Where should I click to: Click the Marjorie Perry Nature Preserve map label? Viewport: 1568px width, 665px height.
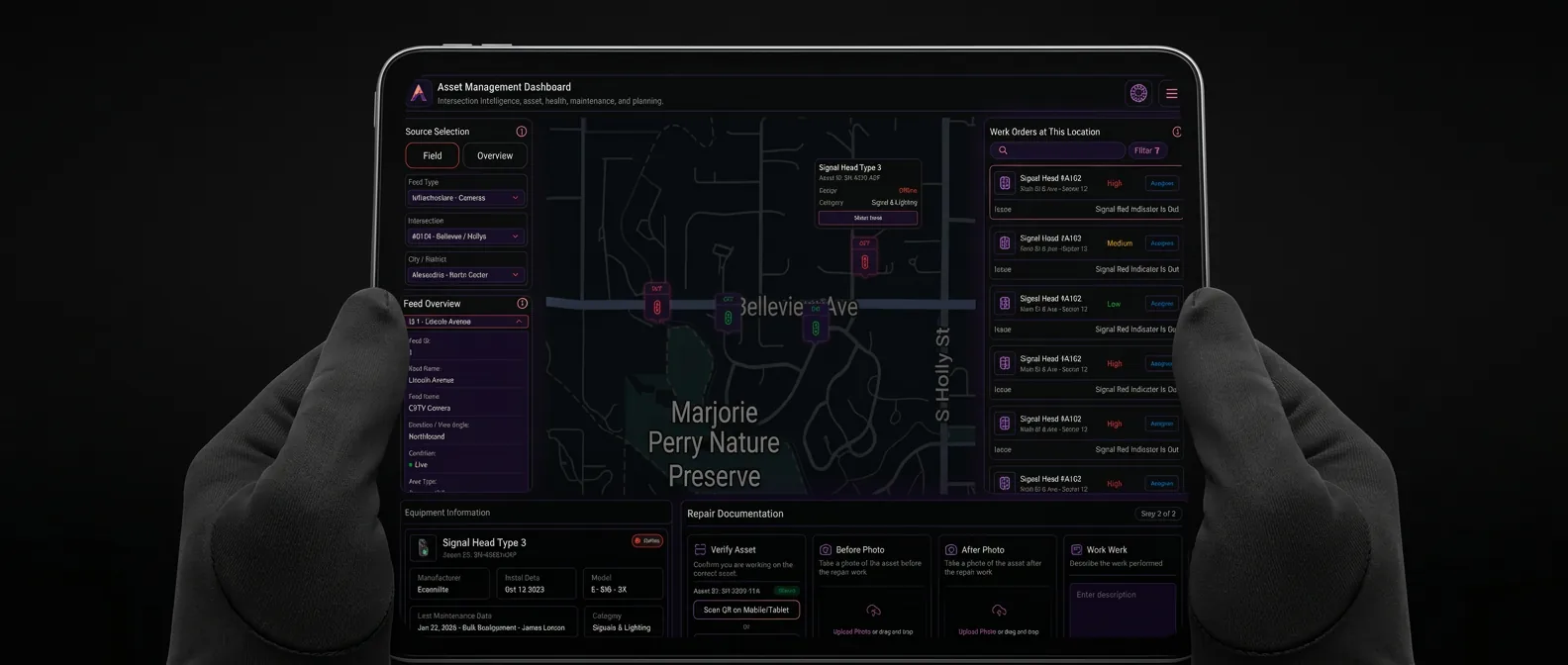[x=714, y=444]
